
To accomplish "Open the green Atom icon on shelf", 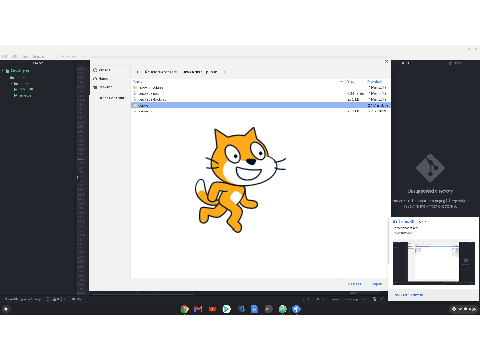I will [283, 309].
